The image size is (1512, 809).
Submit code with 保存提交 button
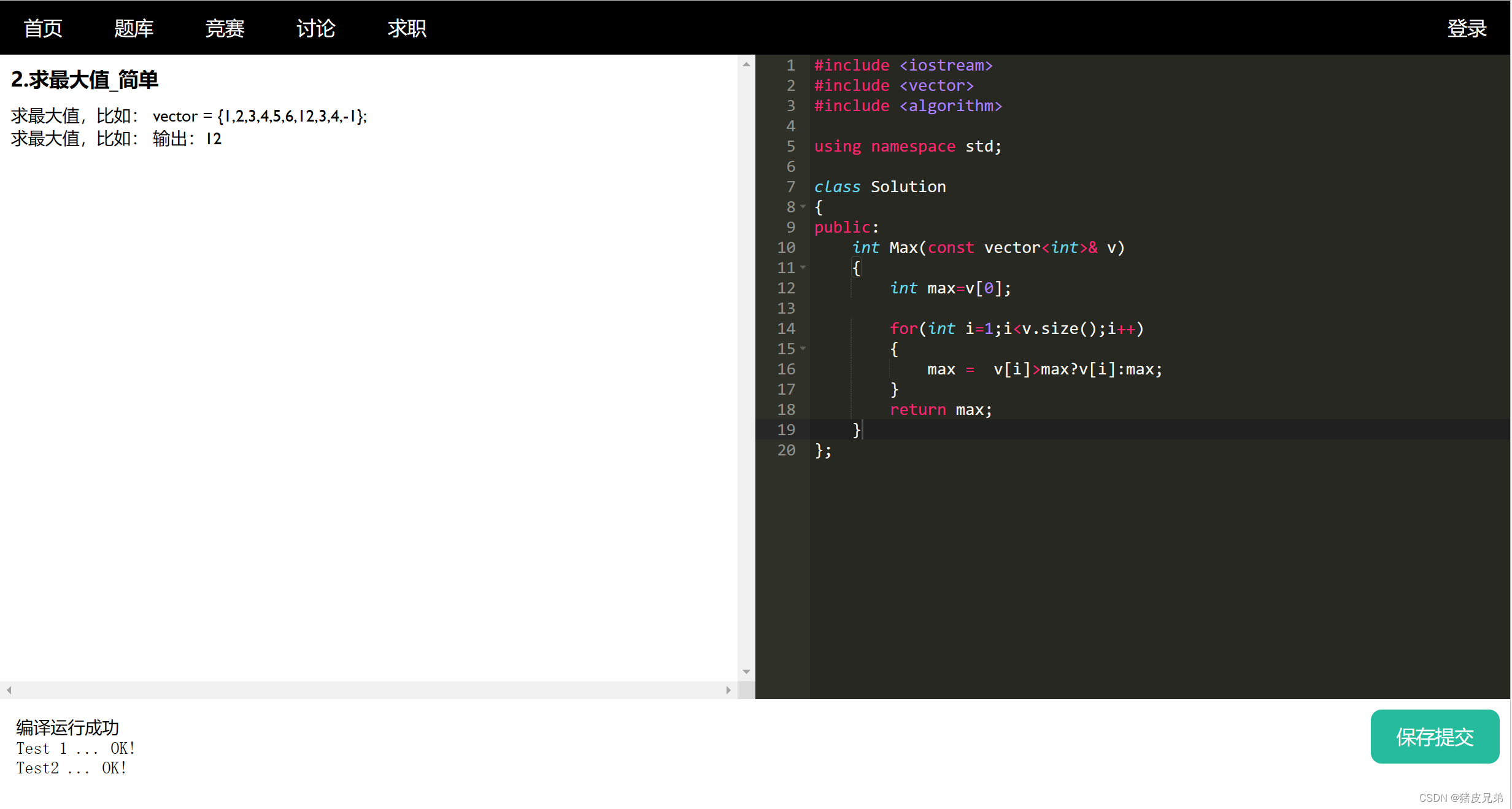[1435, 737]
